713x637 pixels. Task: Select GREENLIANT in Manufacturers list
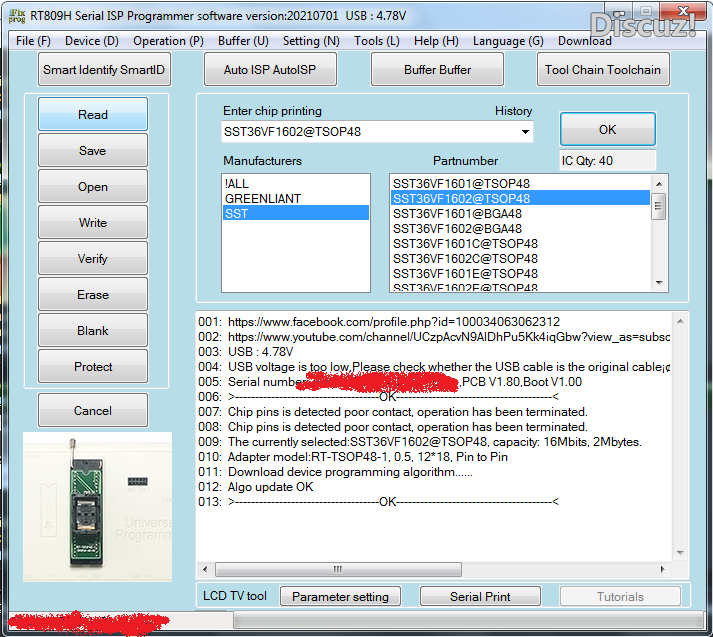pyautogui.click(x=262, y=199)
